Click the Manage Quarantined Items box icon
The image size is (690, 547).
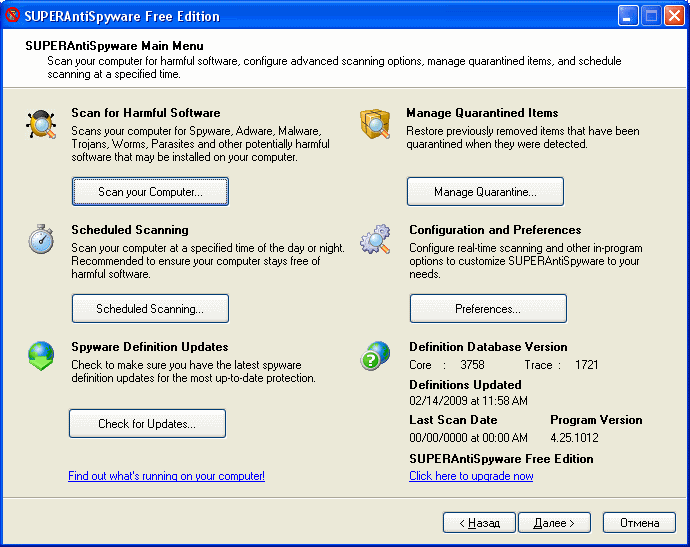coord(375,124)
